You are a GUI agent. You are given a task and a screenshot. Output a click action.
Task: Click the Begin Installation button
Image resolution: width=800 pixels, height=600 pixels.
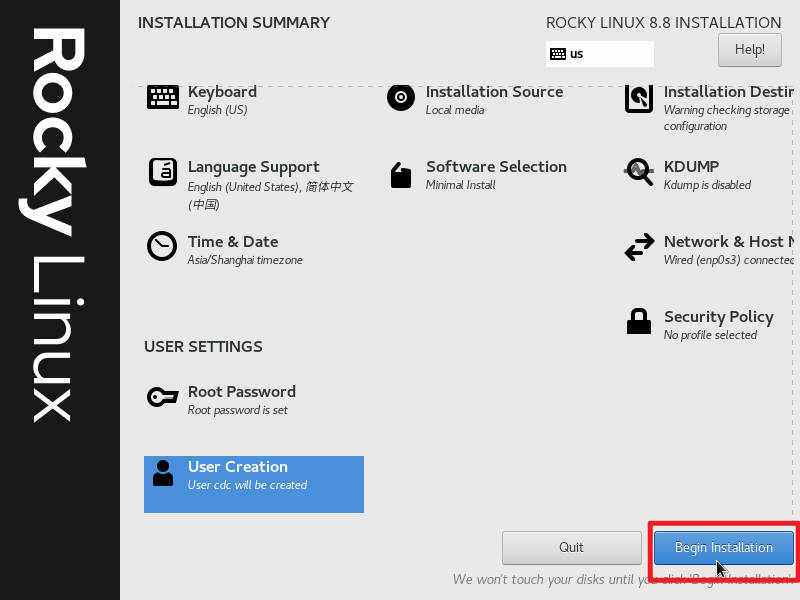click(723, 547)
